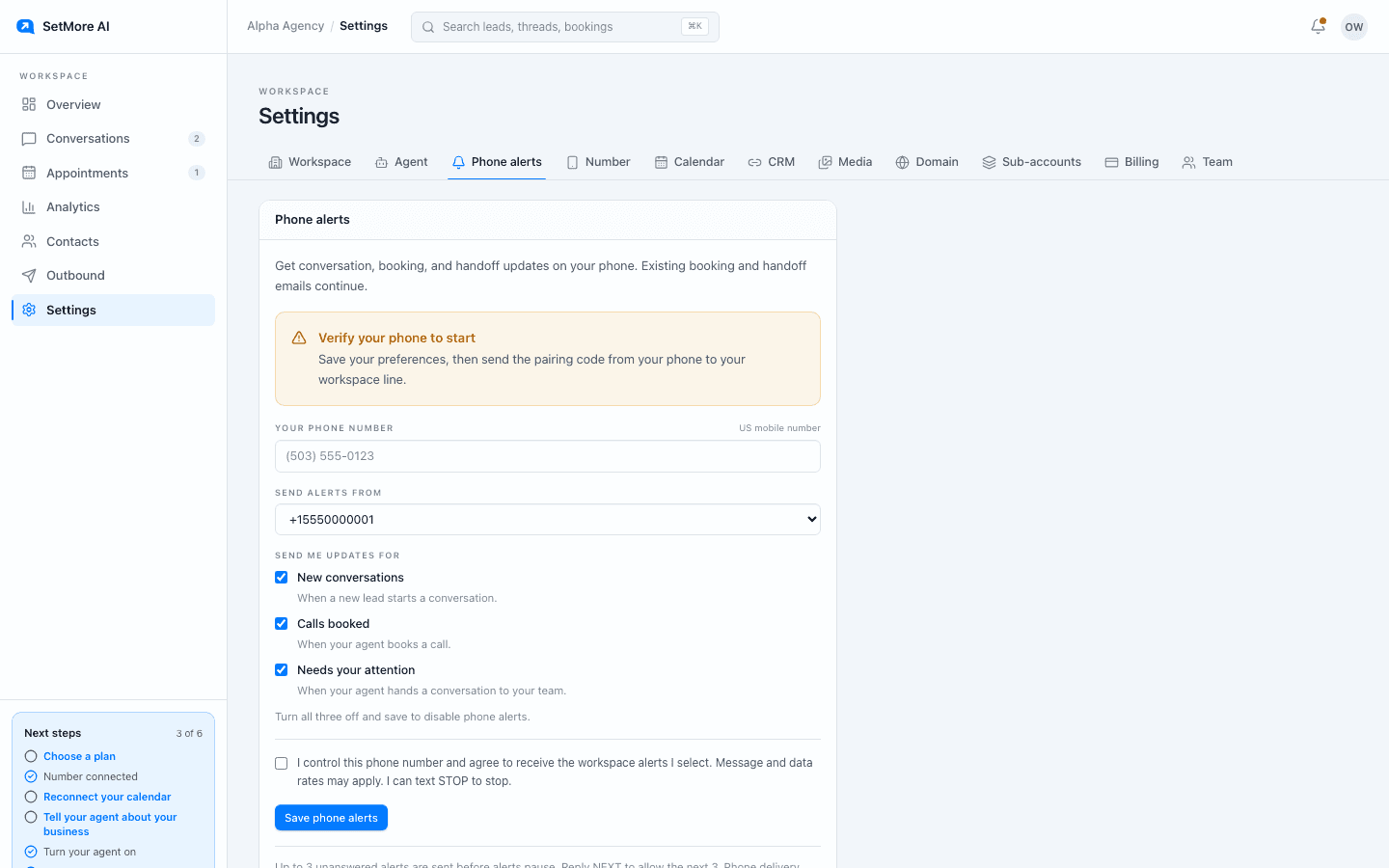Open Tell your agent about your business
1389x868 pixels.
(x=110, y=824)
